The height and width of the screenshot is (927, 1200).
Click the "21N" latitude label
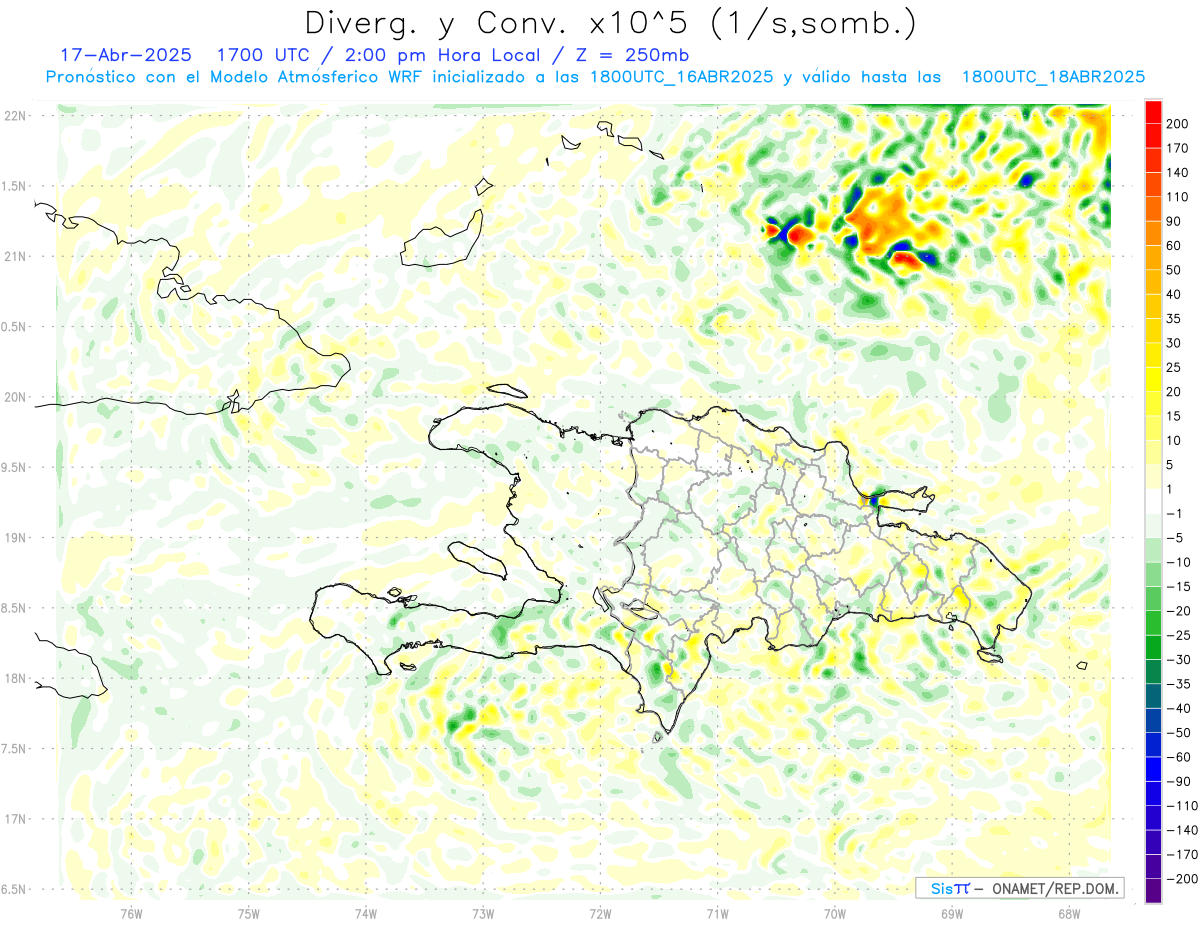point(16,256)
